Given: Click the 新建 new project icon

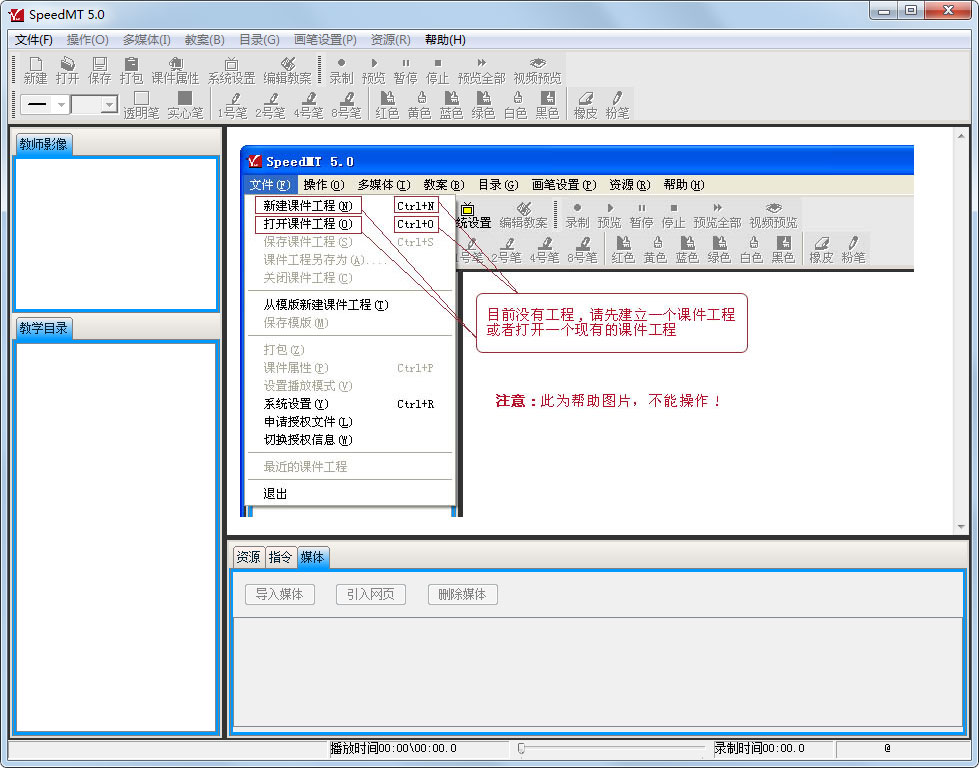Looking at the screenshot, I should pyautogui.click(x=36, y=70).
